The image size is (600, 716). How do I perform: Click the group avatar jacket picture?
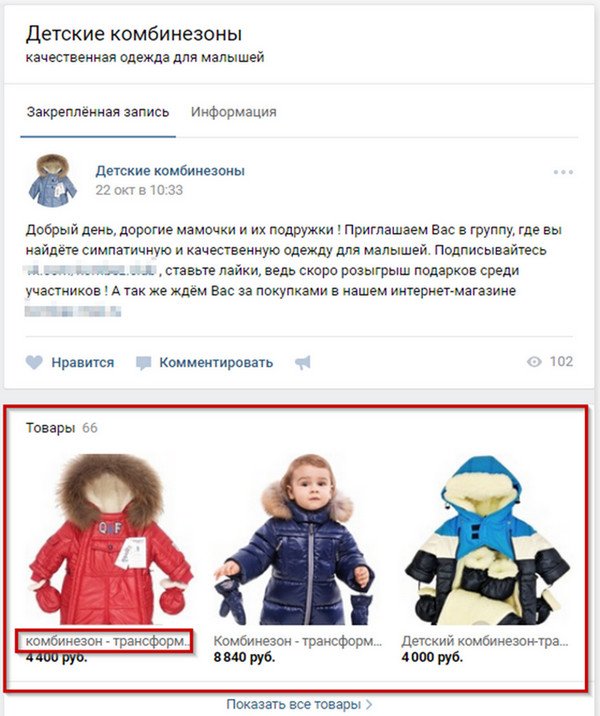(53, 180)
